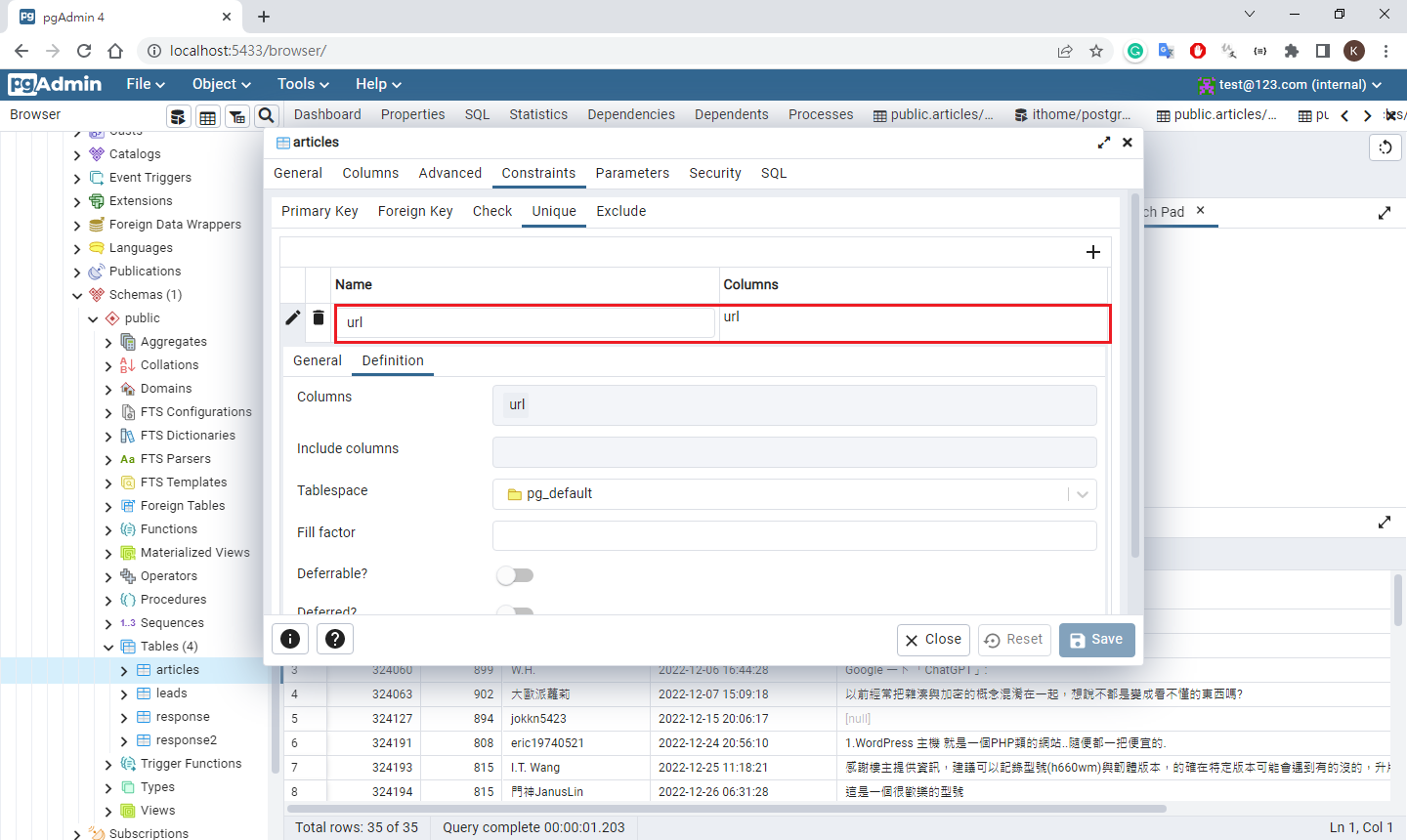The width and height of the screenshot is (1407, 840).
Task: Open the dialog info icon button
Action: (290, 639)
